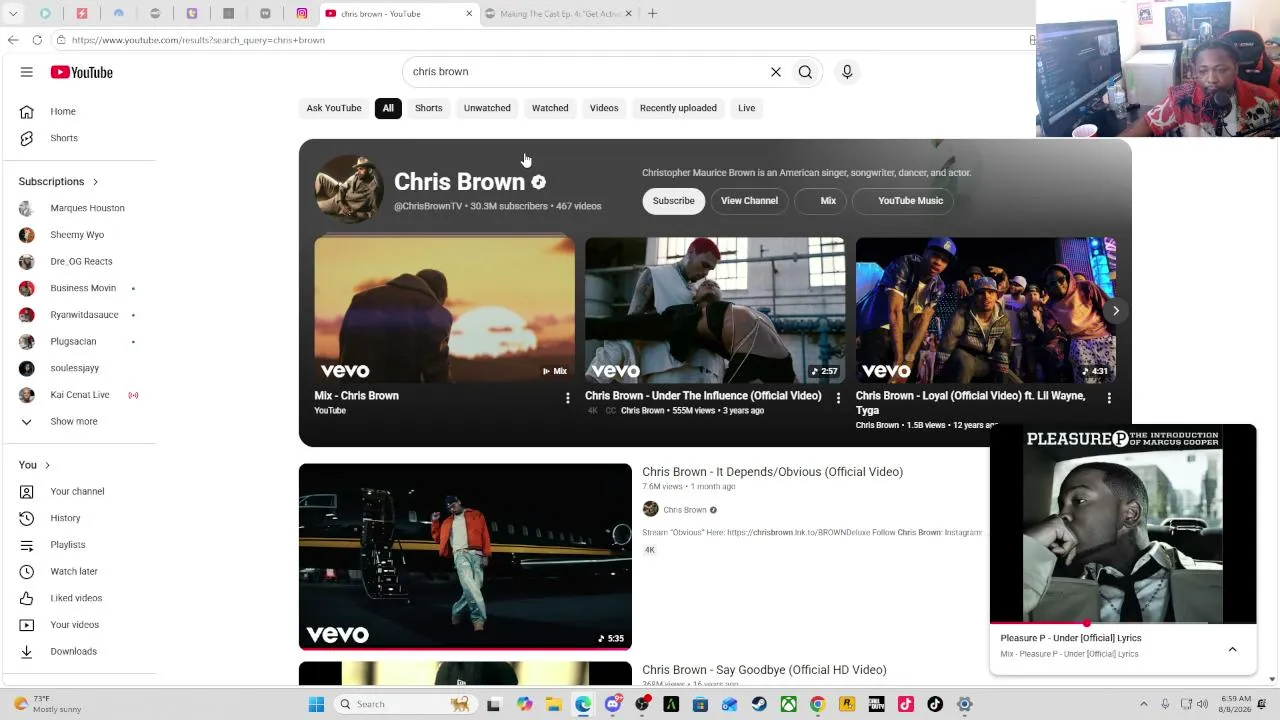
Task: Select the Live filter chip
Action: pyautogui.click(x=747, y=108)
